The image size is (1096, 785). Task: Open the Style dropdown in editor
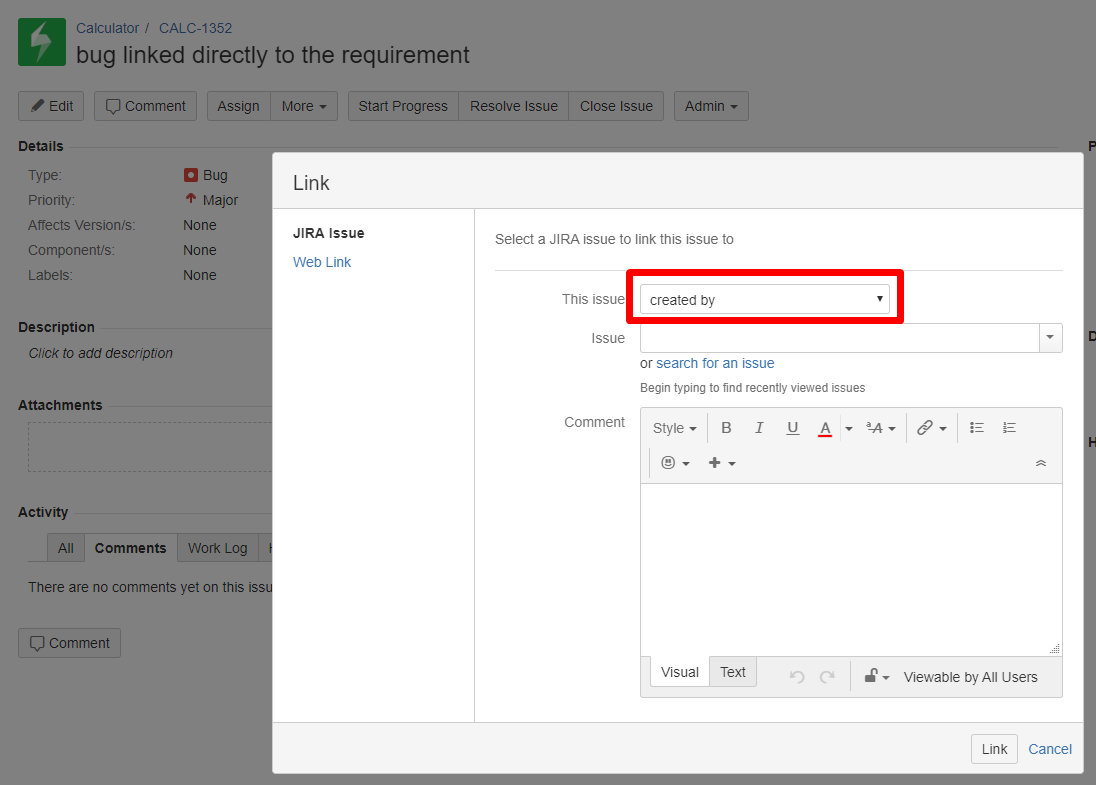coord(675,428)
